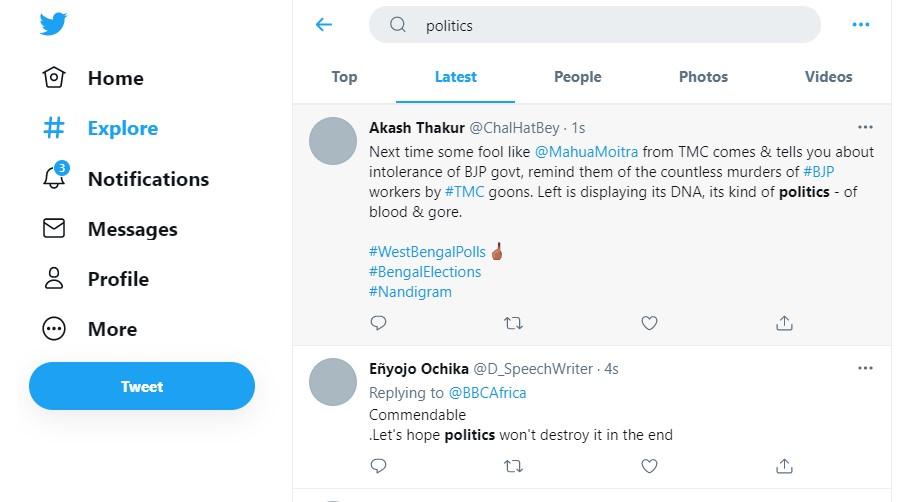Switch to the People tab
Viewport: 899px width, 502px height.
[577, 77]
